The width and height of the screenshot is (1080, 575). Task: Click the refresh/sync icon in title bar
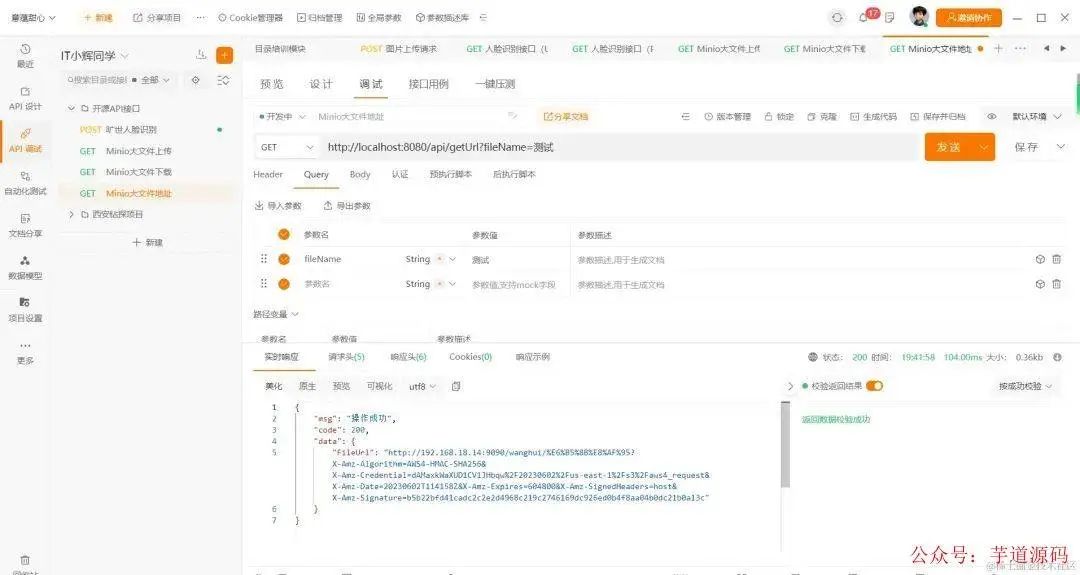pyautogui.click(x=837, y=17)
